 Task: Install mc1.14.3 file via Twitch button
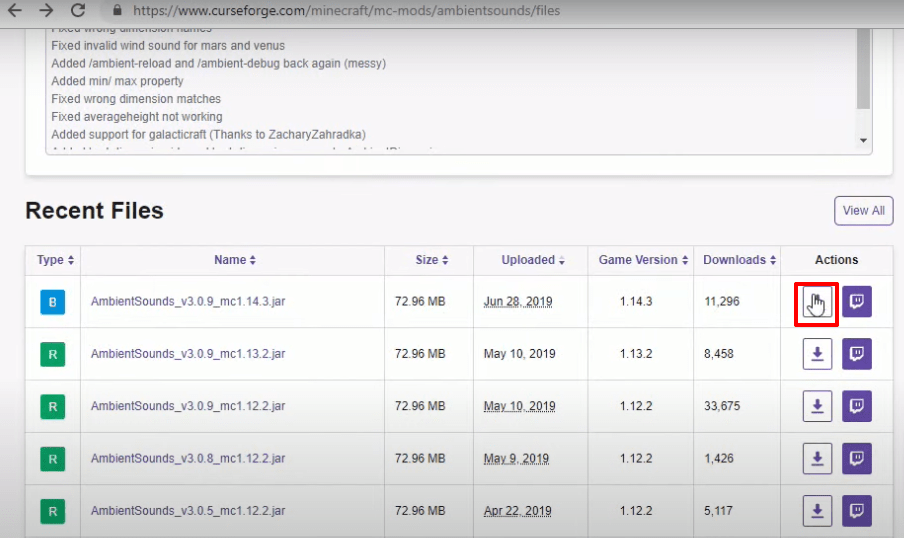tap(857, 302)
